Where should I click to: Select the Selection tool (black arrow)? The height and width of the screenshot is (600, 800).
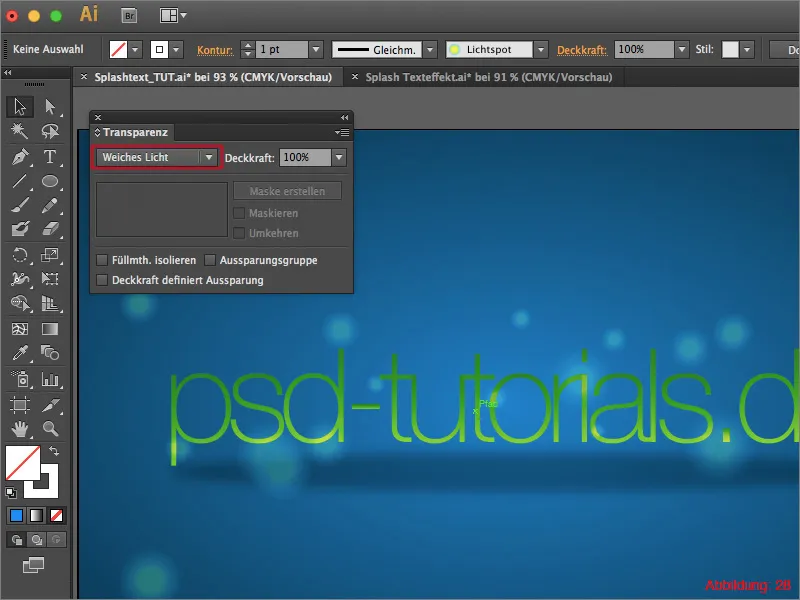coord(20,107)
